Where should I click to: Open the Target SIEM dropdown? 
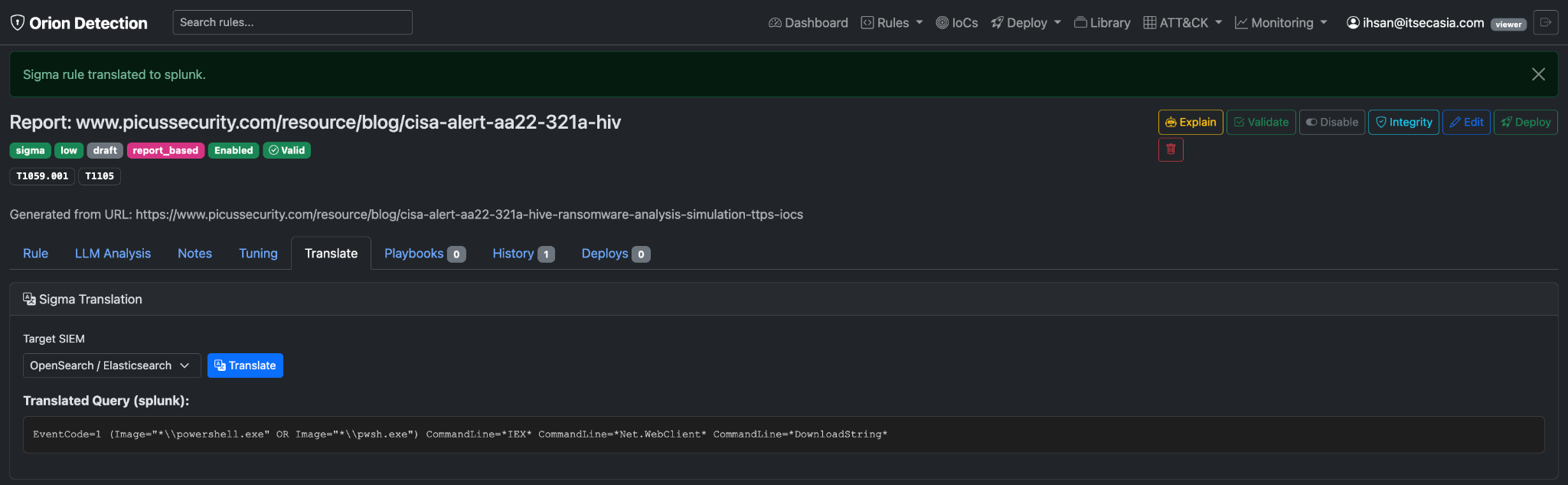112,365
